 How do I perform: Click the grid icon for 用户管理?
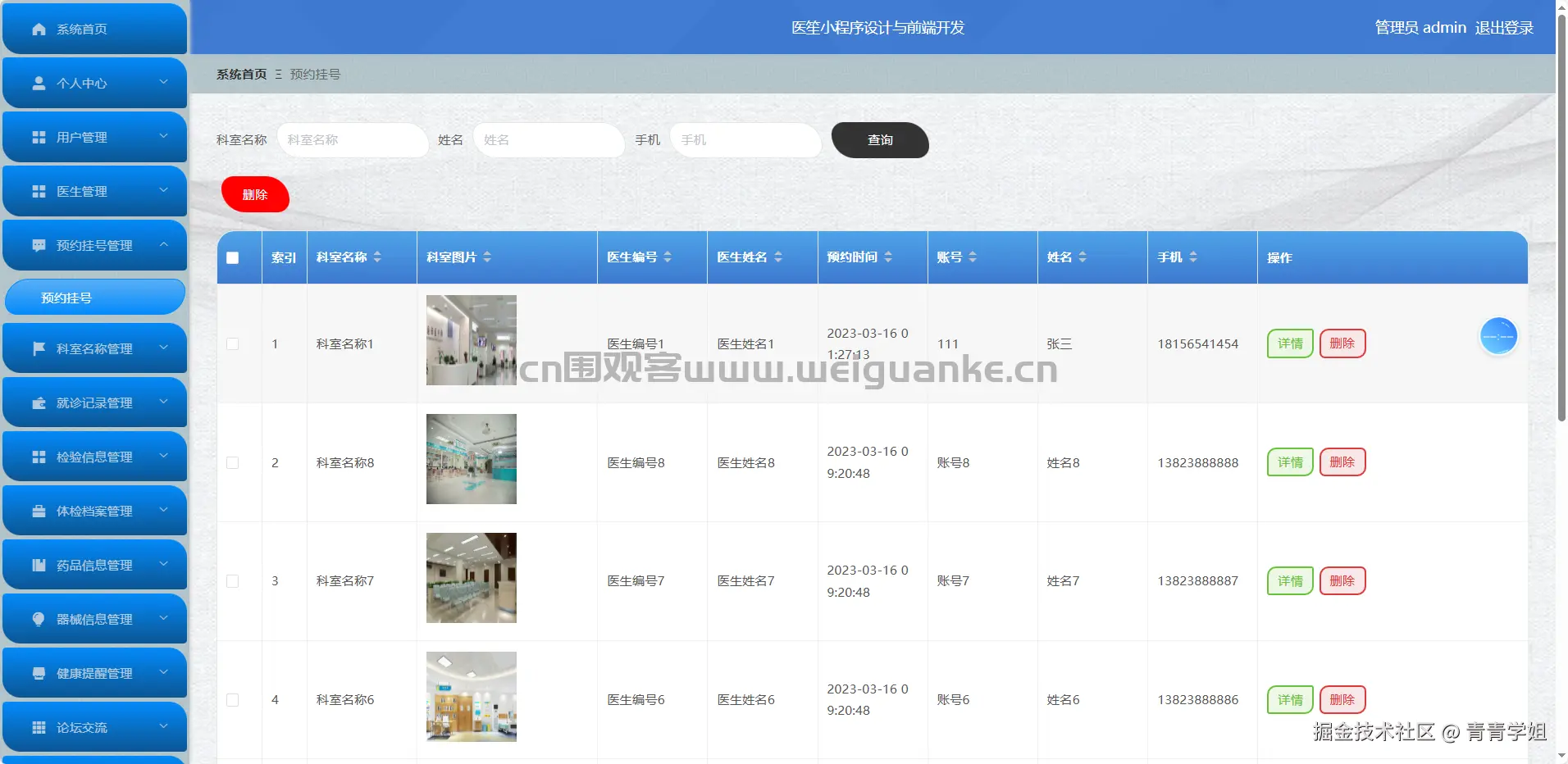[x=39, y=137]
